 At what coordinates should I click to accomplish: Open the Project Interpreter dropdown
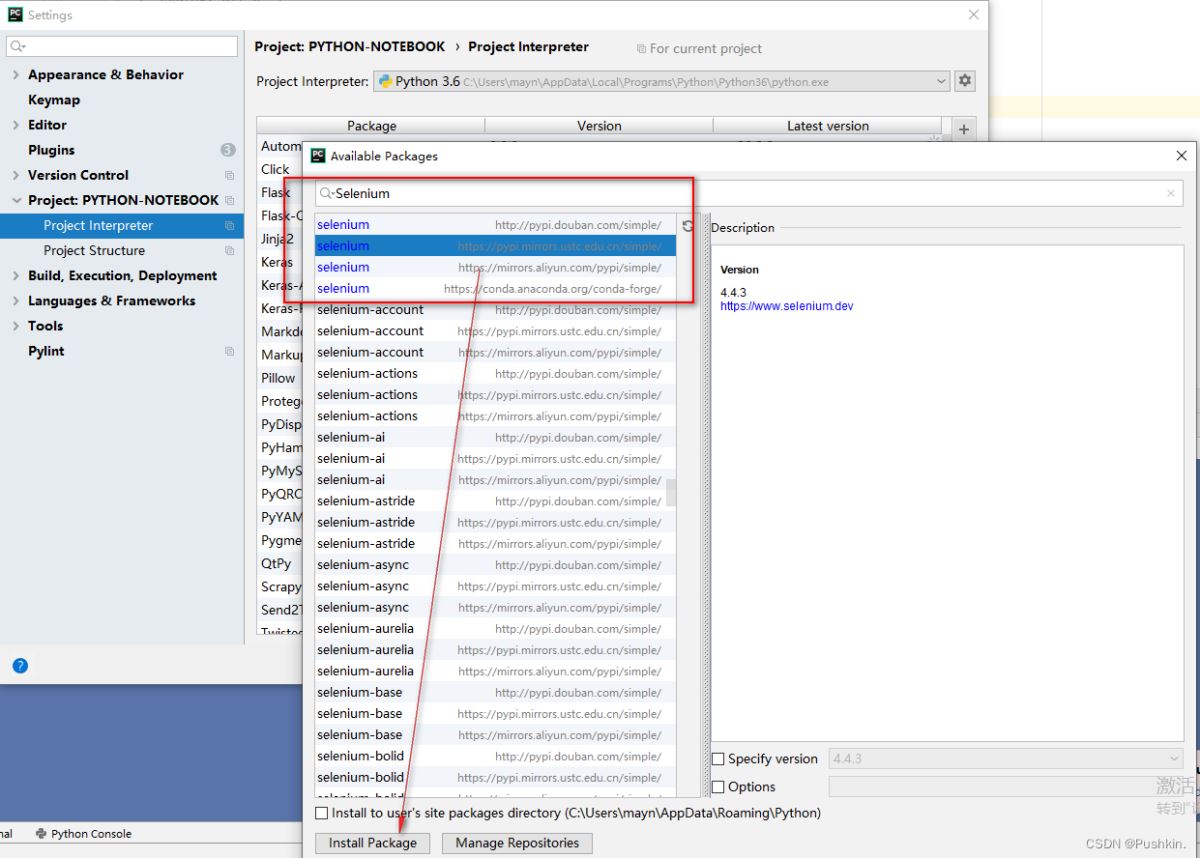(x=662, y=81)
